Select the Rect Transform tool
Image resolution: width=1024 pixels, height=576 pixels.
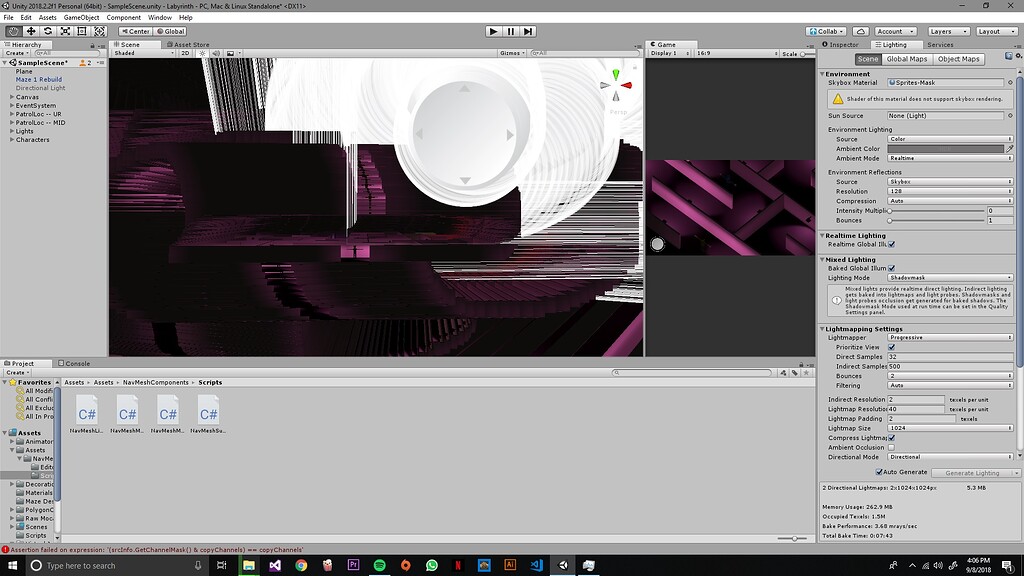[81, 31]
